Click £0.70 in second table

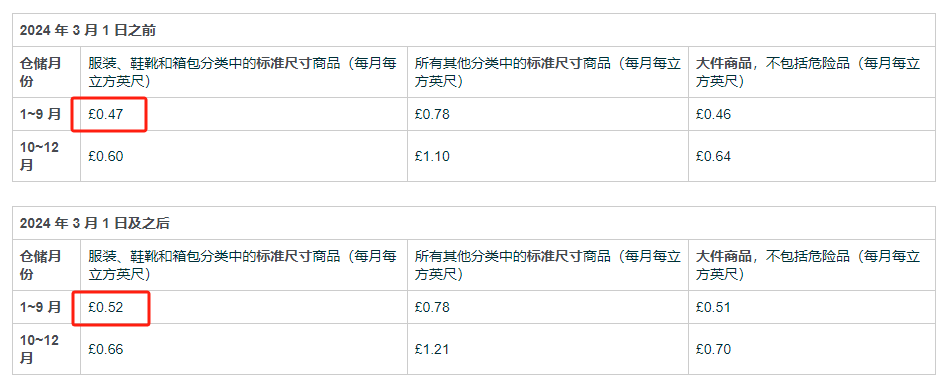713,349
